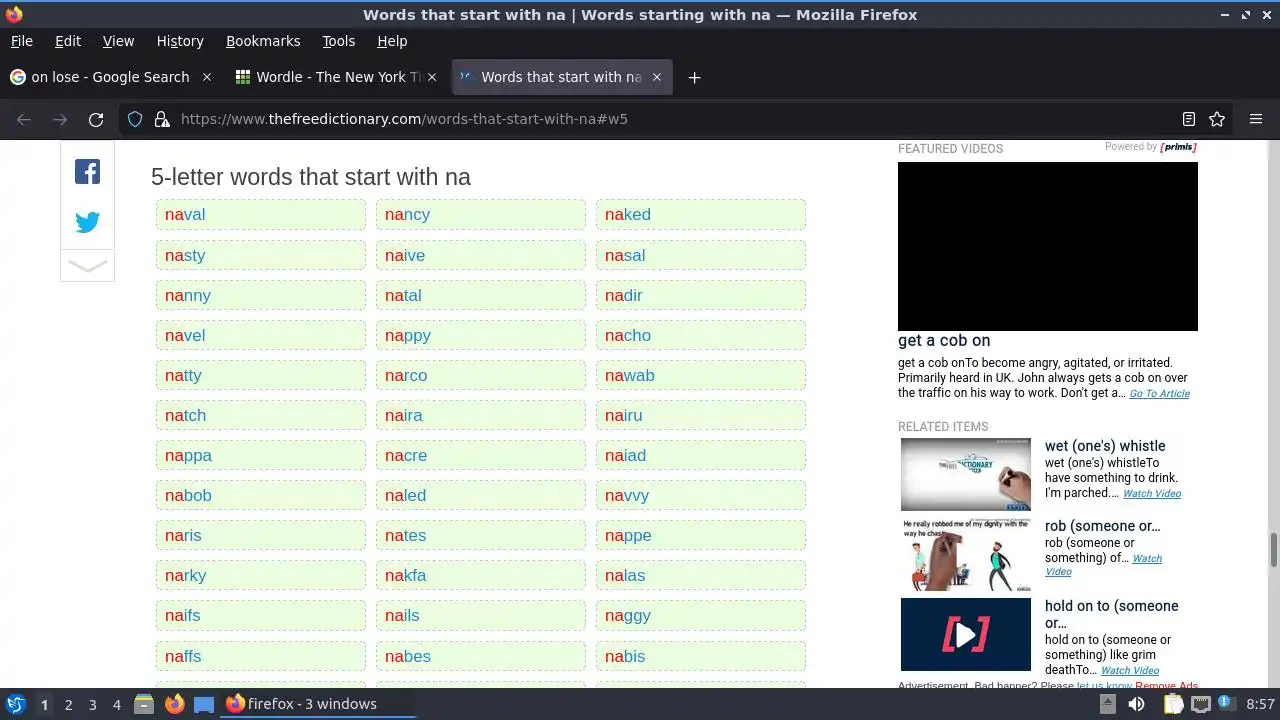This screenshot has height=720, width=1280.
Task: Open the word 'nakfa'
Action: click(405, 575)
